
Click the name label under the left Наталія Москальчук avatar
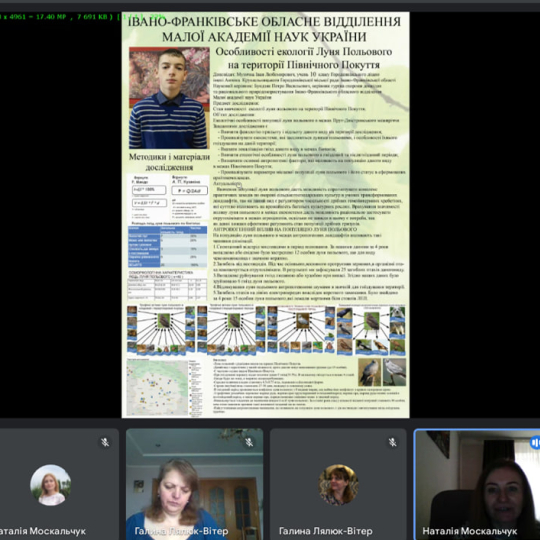pyautogui.click(x=43, y=531)
